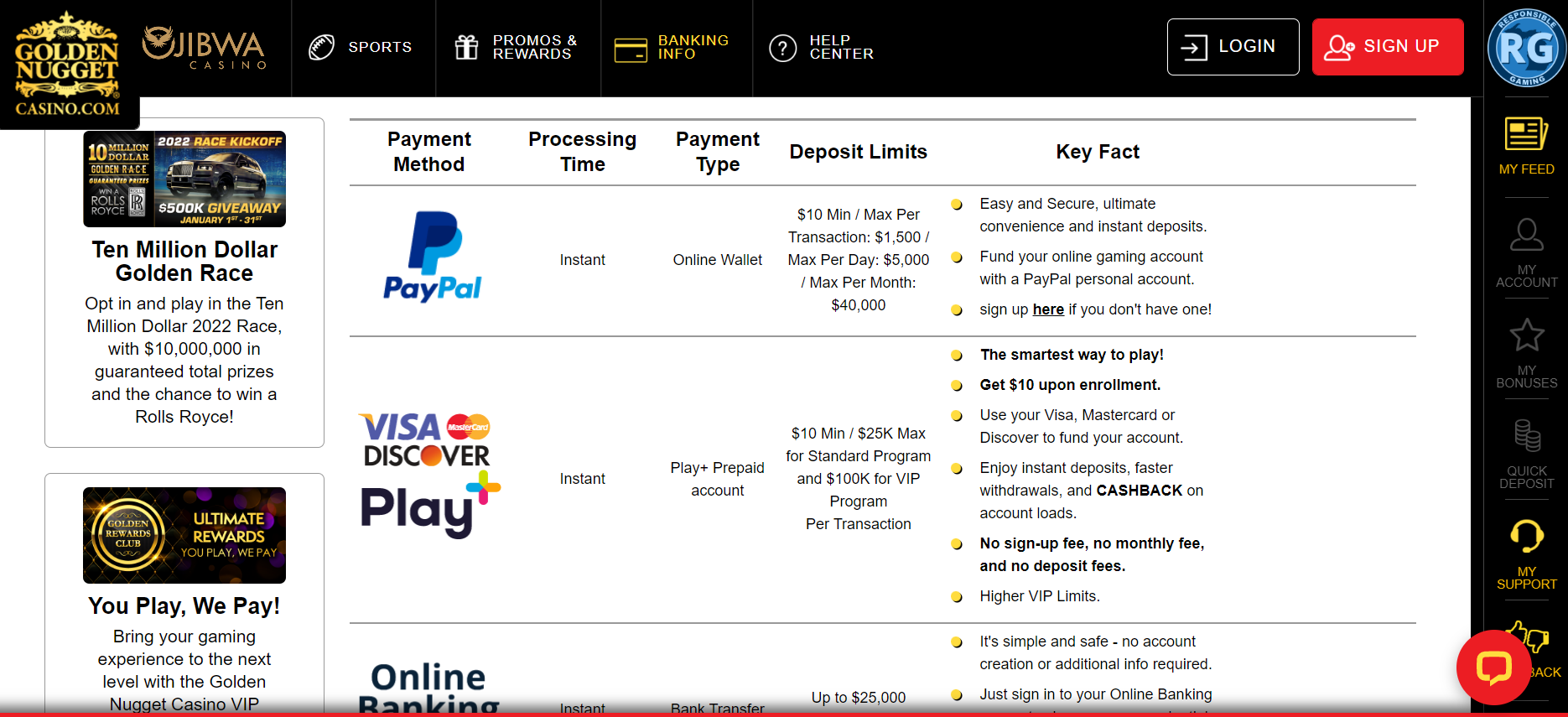Click the Sports football icon
Image resolution: width=1568 pixels, height=717 pixels.
321,47
